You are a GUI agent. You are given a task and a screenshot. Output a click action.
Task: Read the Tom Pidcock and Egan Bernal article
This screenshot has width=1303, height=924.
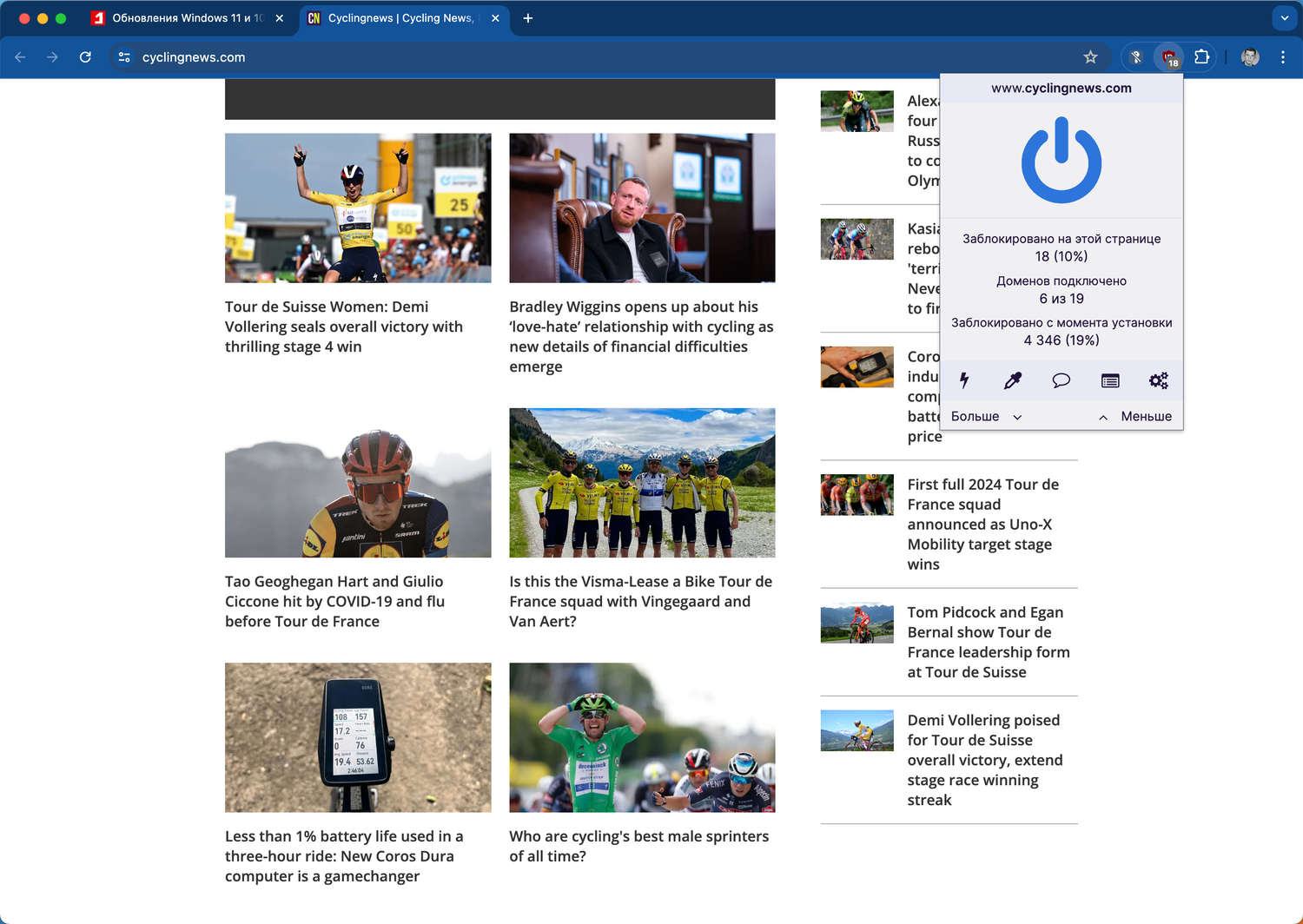tap(989, 643)
